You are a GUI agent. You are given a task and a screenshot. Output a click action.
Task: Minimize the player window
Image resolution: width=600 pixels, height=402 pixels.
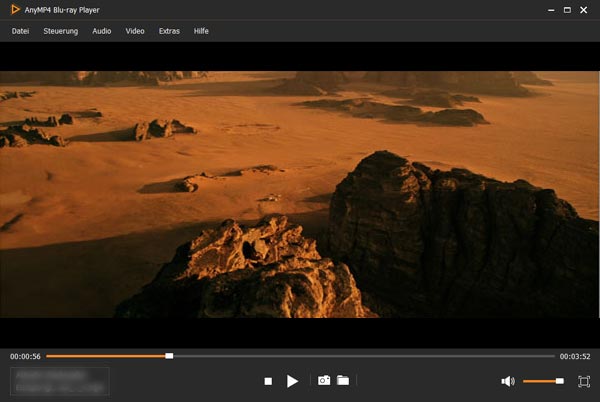(x=551, y=10)
